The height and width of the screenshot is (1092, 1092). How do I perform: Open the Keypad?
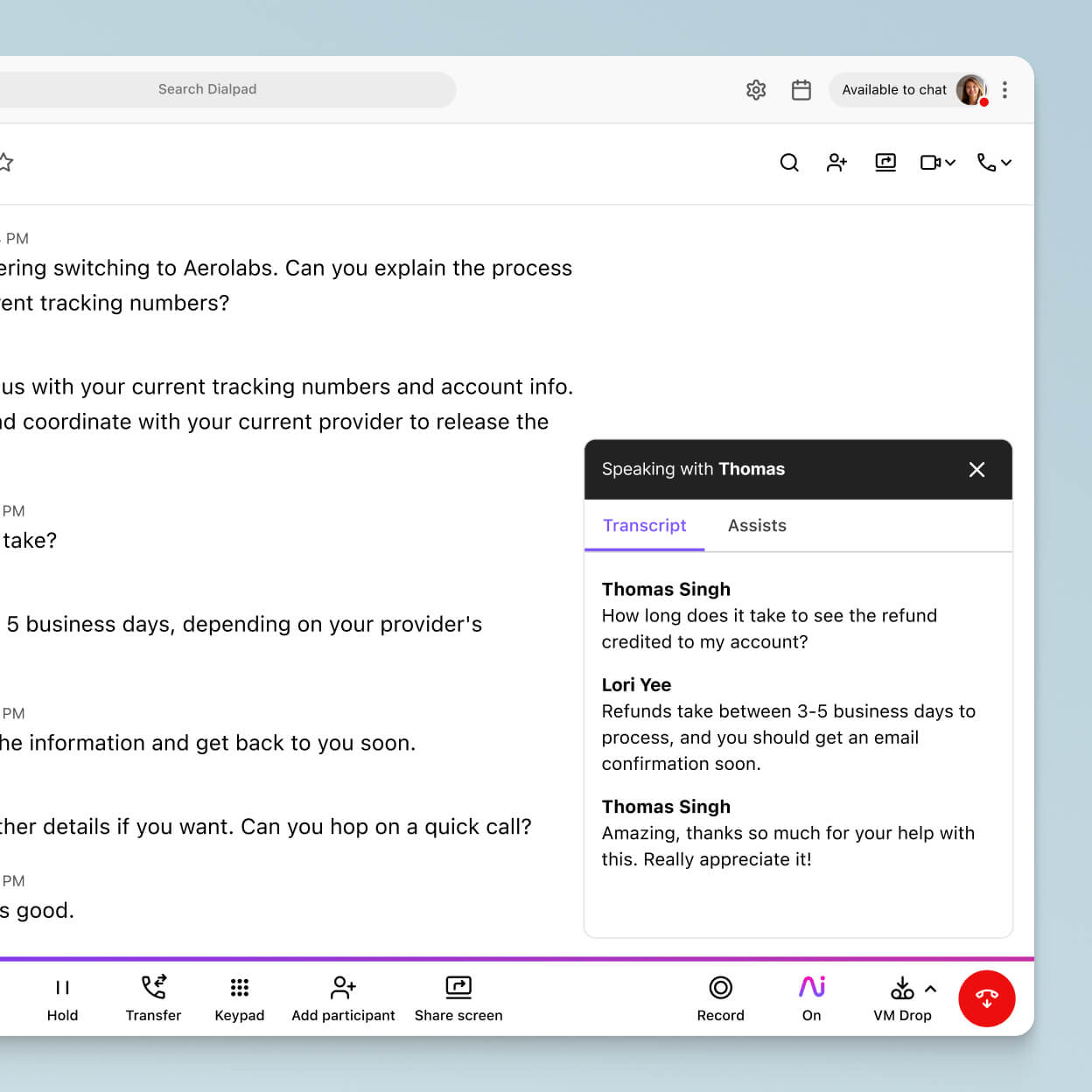tap(239, 987)
